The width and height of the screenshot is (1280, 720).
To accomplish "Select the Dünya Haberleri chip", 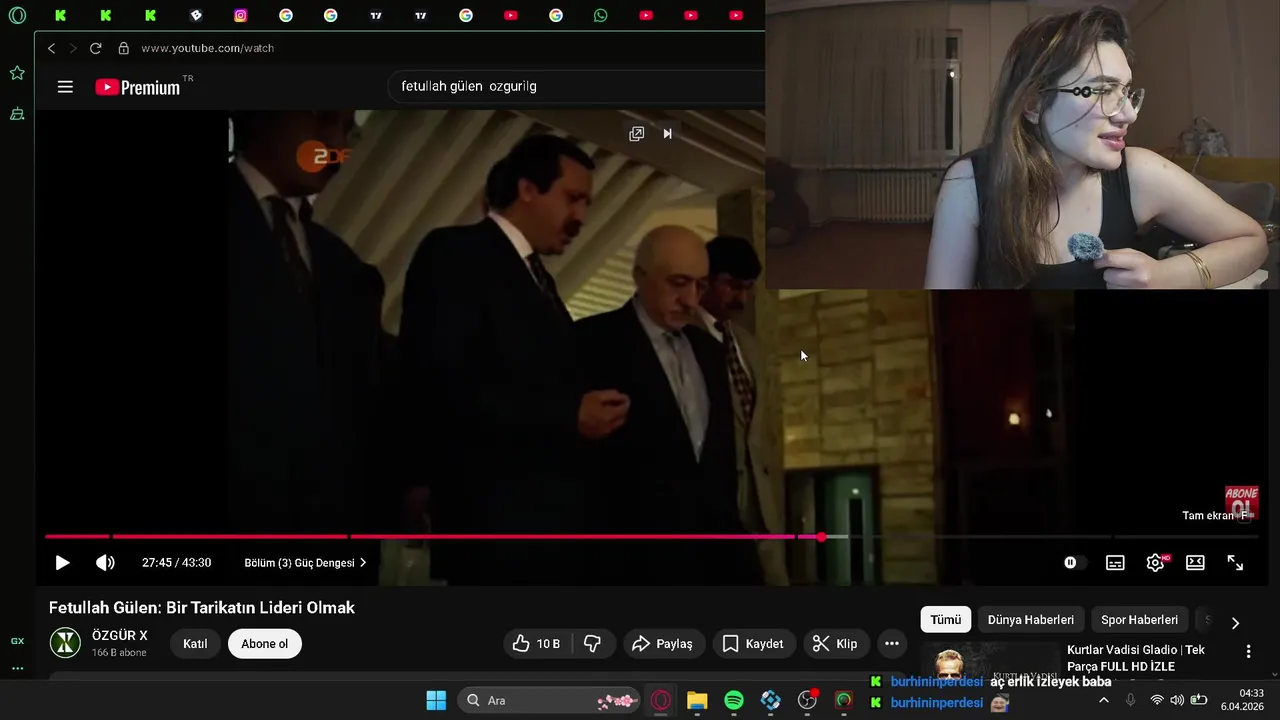I will click(x=1030, y=620).
